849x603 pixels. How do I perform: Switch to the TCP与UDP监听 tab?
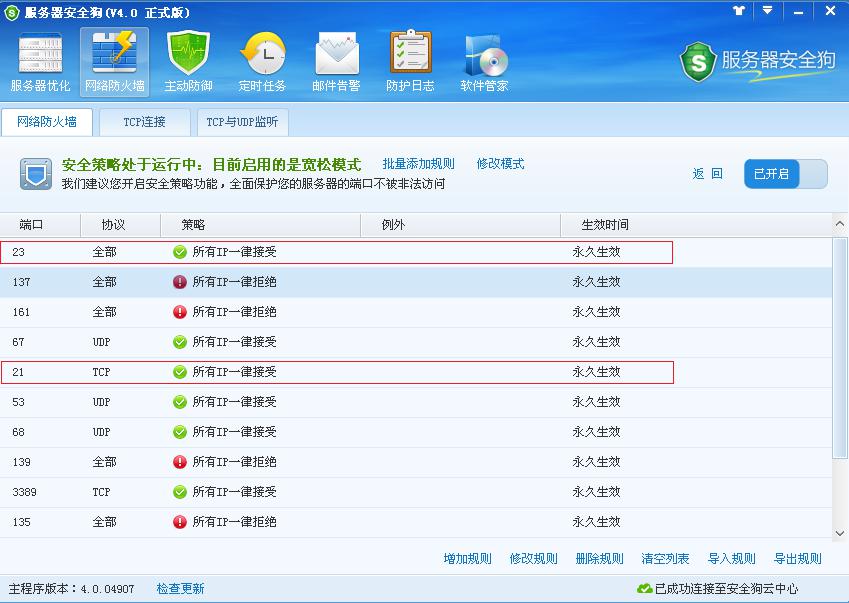pyautogui.click(x=242, y=121)
